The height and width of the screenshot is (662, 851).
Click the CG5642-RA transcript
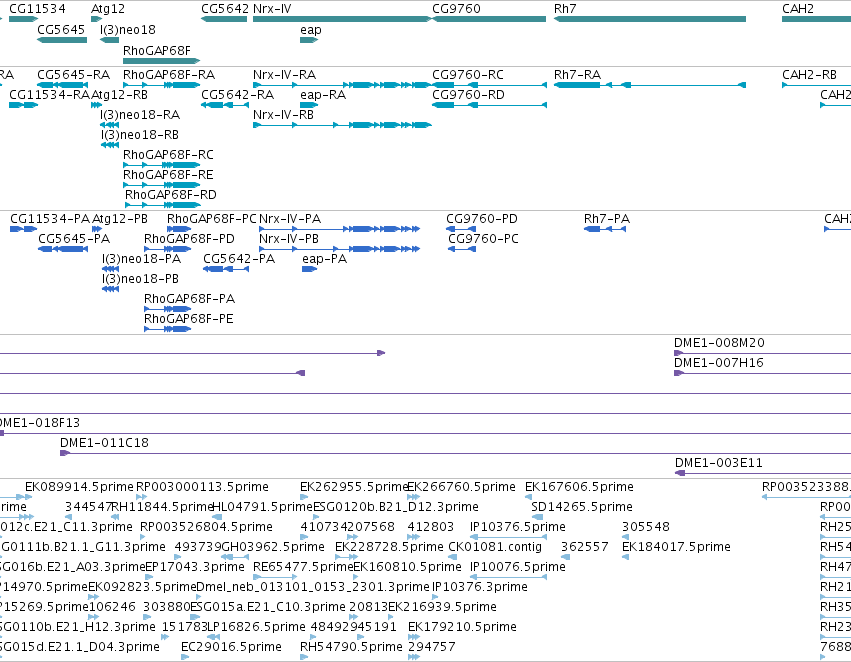point(225,105)
